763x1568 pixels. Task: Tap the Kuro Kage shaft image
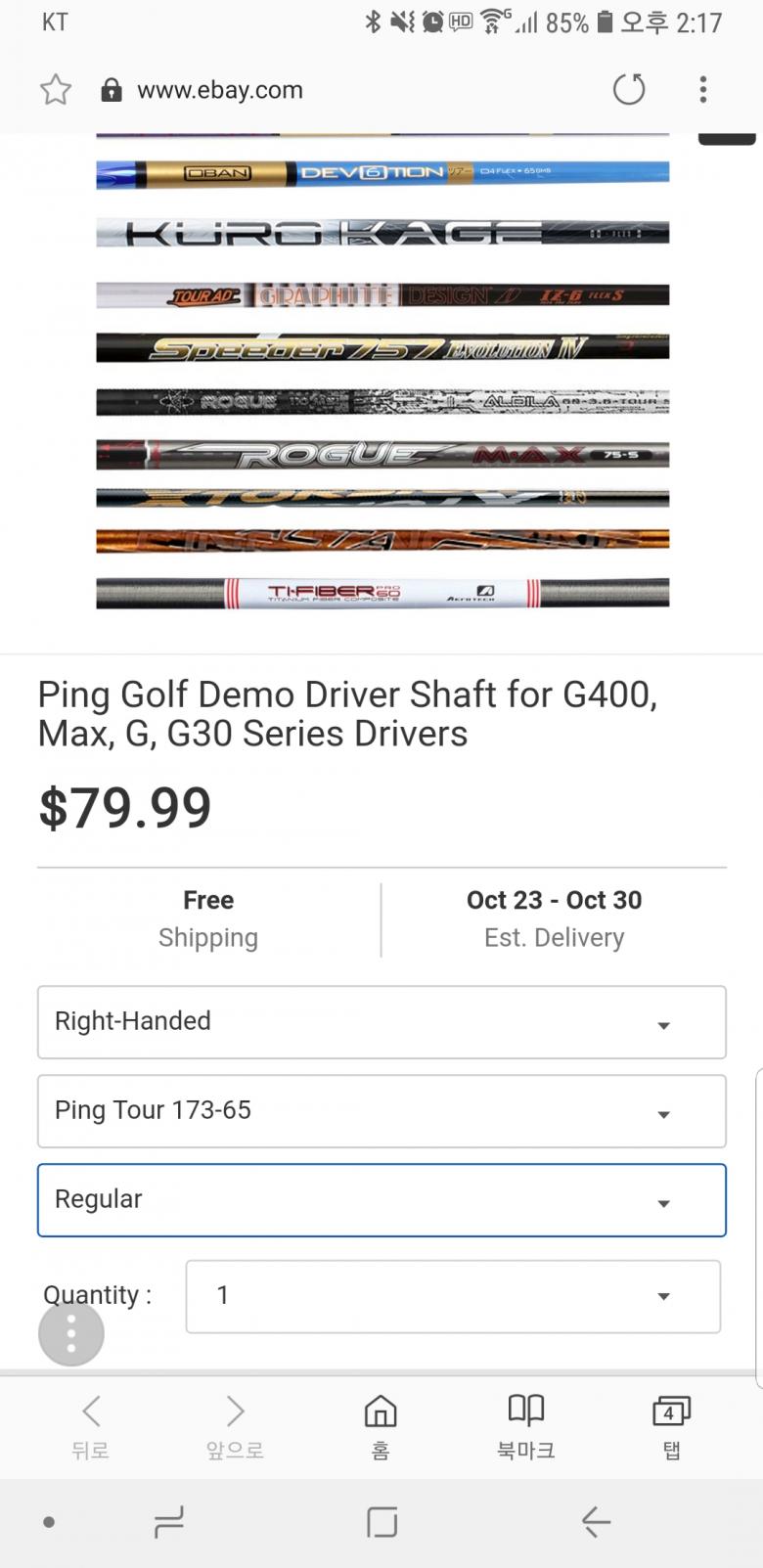(381, 233)
